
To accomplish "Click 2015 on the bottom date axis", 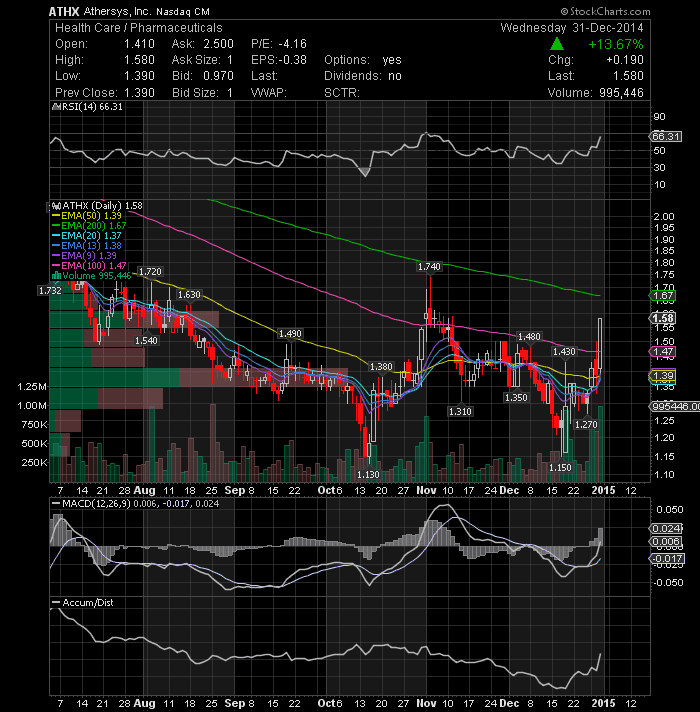I will tap(603, 703).
